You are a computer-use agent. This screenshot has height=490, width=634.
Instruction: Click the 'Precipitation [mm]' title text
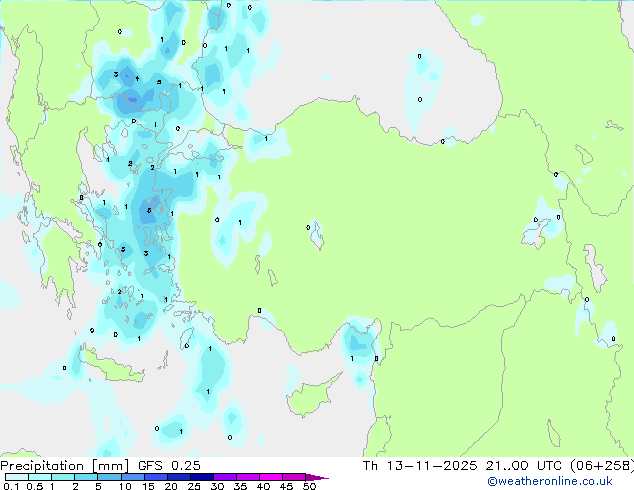pyautogui.click(x=65, y=466)
